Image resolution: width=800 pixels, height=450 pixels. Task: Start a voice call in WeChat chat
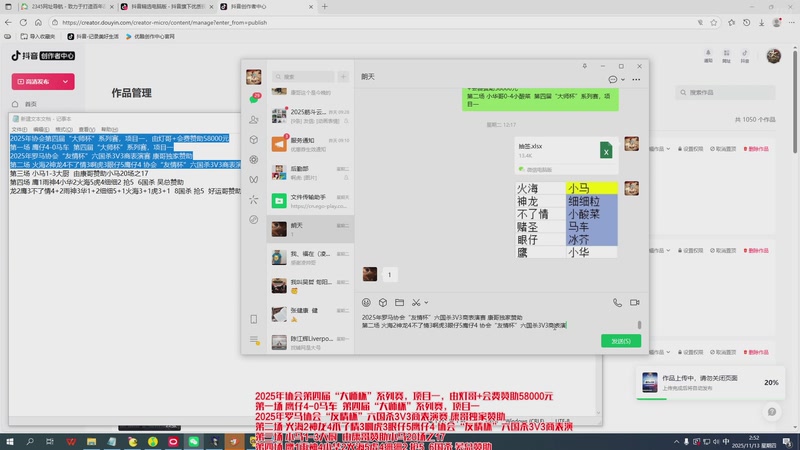click(617, 303)
